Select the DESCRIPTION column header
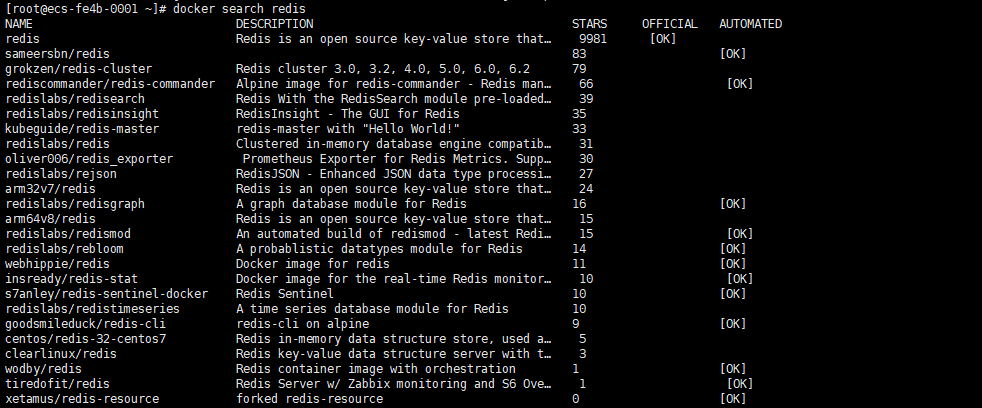This screenshot has height=408, width=982. pos(274,24)
